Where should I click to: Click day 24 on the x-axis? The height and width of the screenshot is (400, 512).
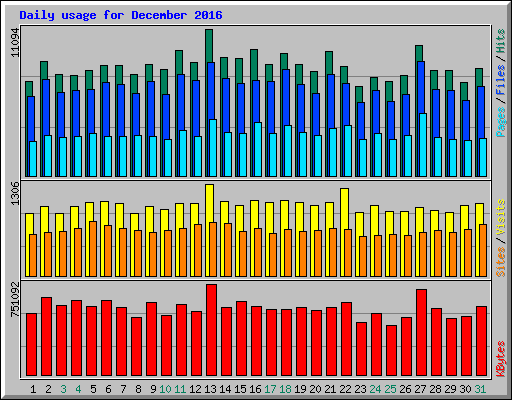click(375, 389)
